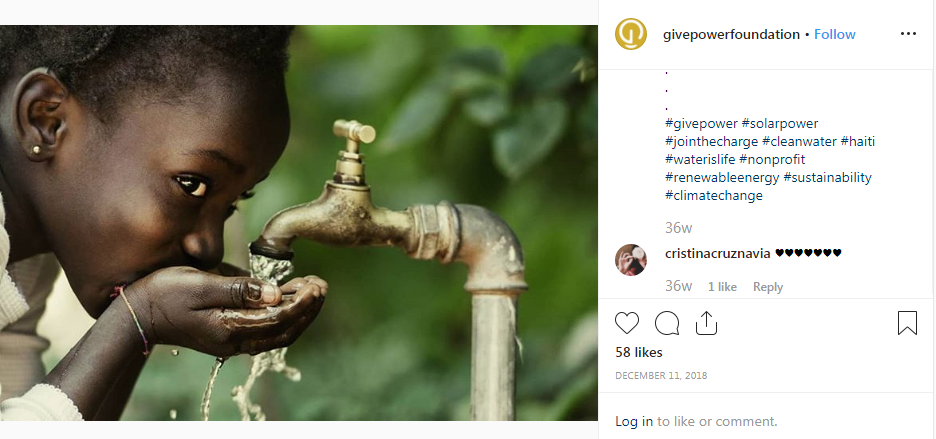Open cristinacruznavia's avatar
This screenshot has width=936, height=439.
(630, 259)
